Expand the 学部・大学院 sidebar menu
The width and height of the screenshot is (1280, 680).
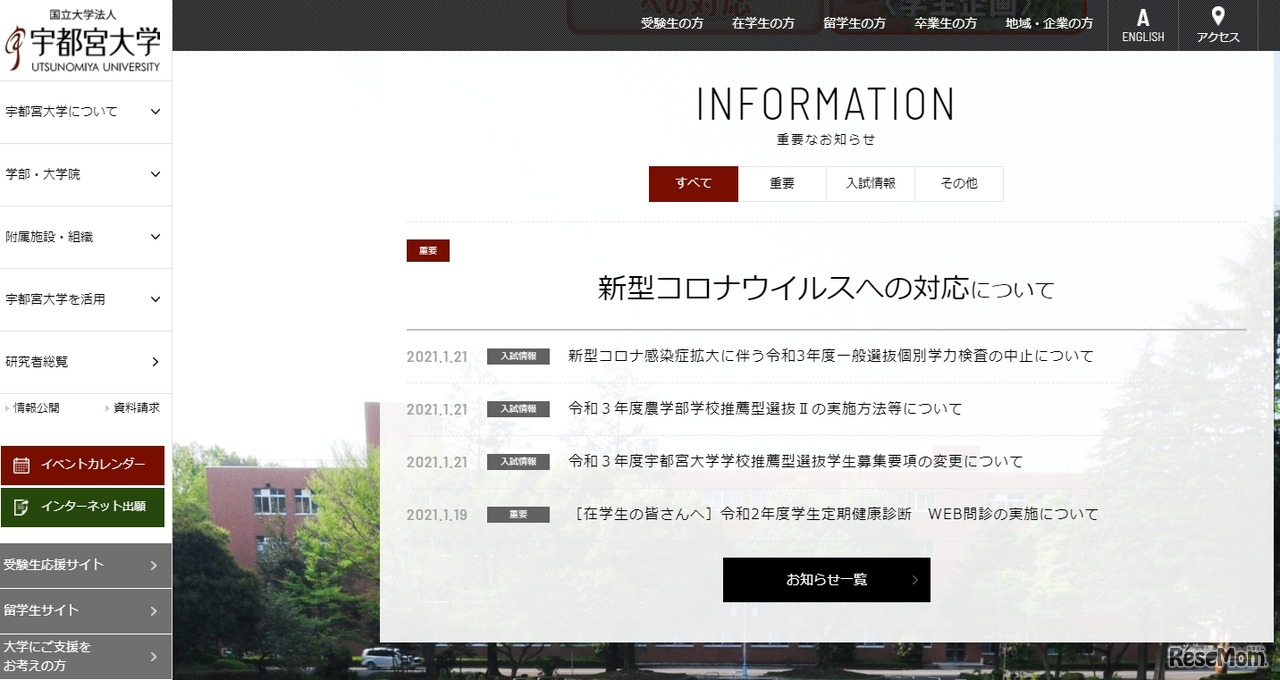pos(85,174)
